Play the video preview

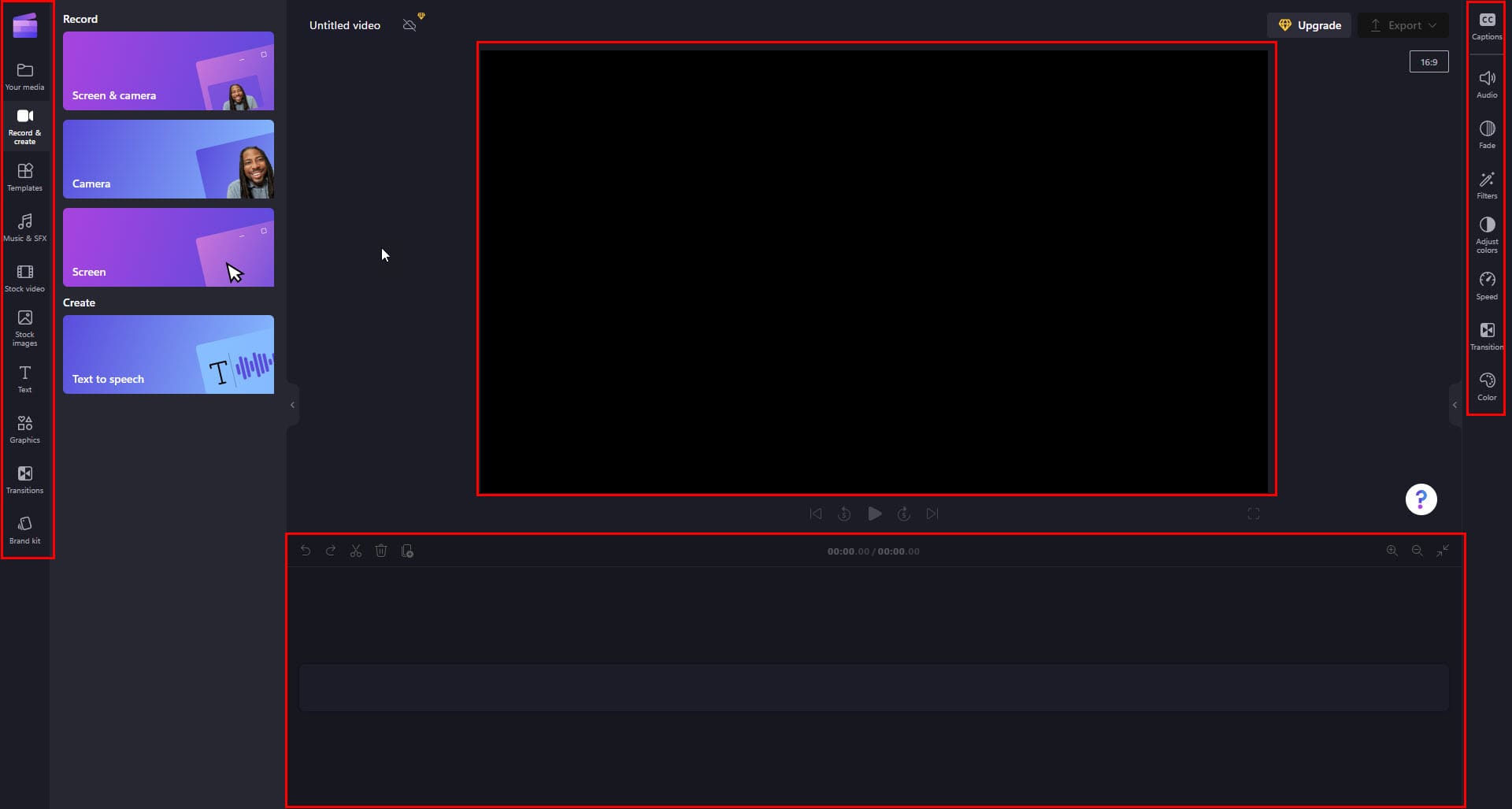point(874,514)
